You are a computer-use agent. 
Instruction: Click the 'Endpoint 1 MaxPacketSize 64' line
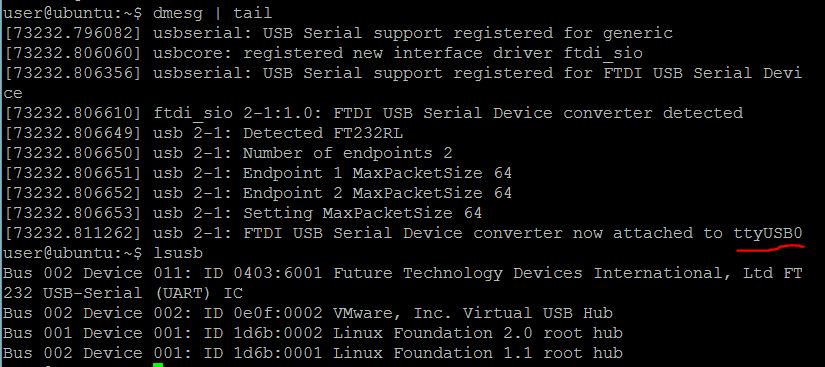[377, 173]
